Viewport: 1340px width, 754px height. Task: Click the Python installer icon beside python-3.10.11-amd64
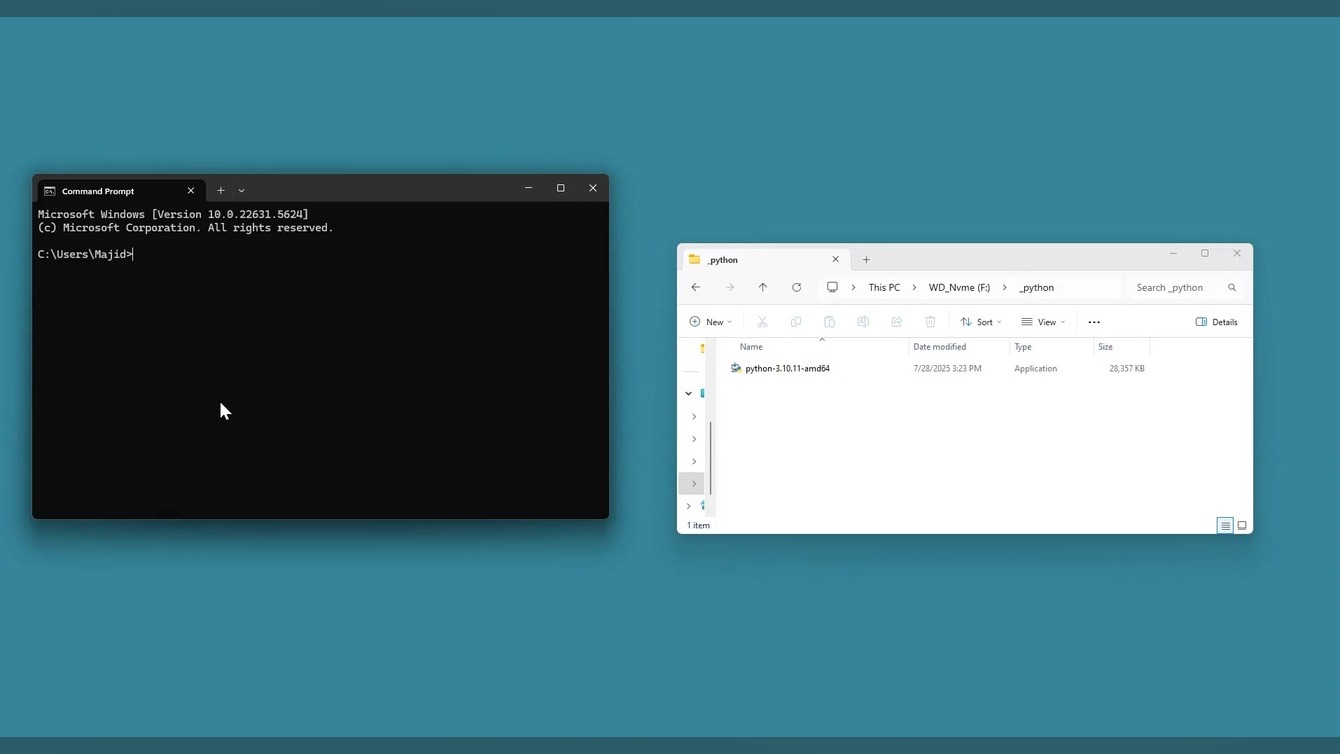(736, 368)
